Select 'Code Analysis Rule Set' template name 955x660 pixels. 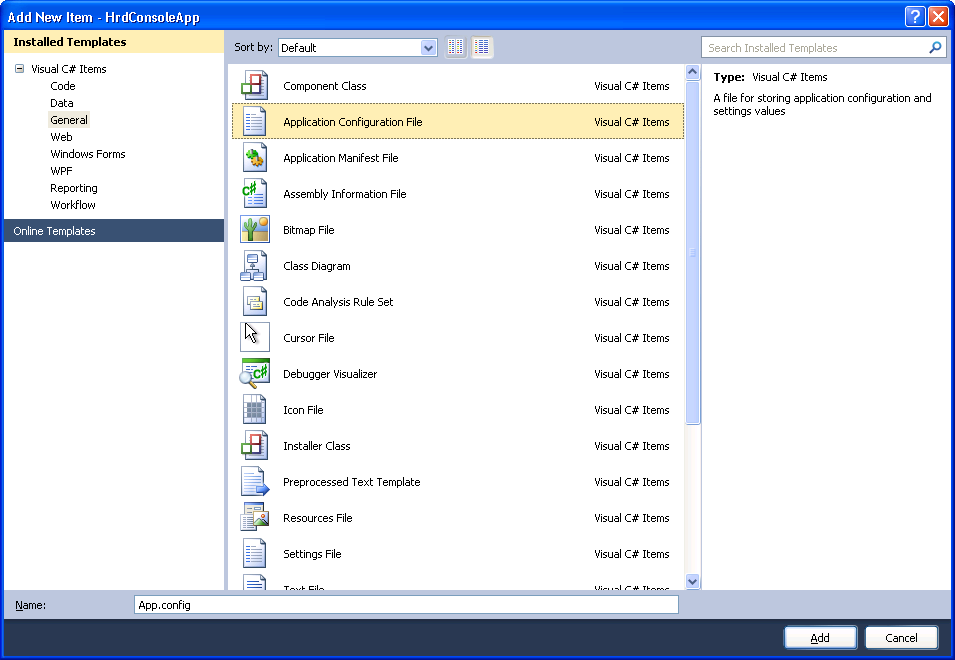[x=338, y=301]
